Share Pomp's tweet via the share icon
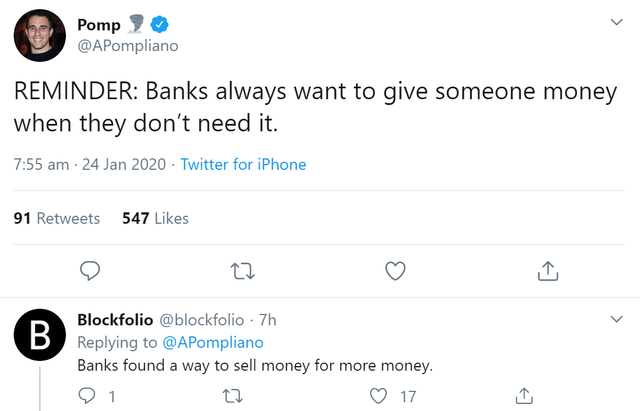The width and height of the screenshot is (640, 411). [x=548, y=271]
